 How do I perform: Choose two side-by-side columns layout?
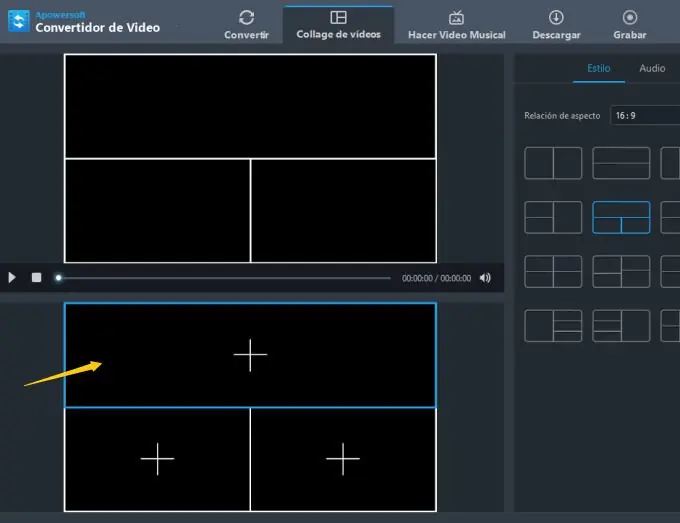(x=553, y=163)
